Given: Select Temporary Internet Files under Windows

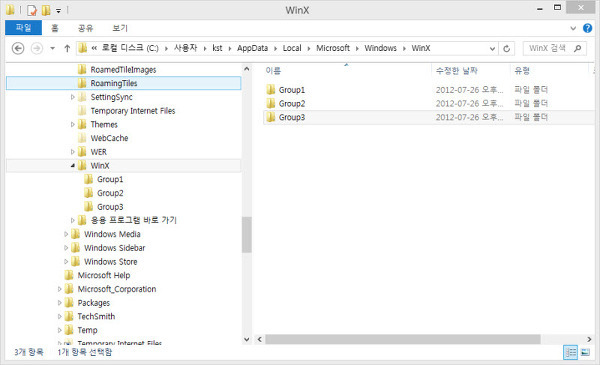Looking at the screenshot, I should (x=133, y=111).
